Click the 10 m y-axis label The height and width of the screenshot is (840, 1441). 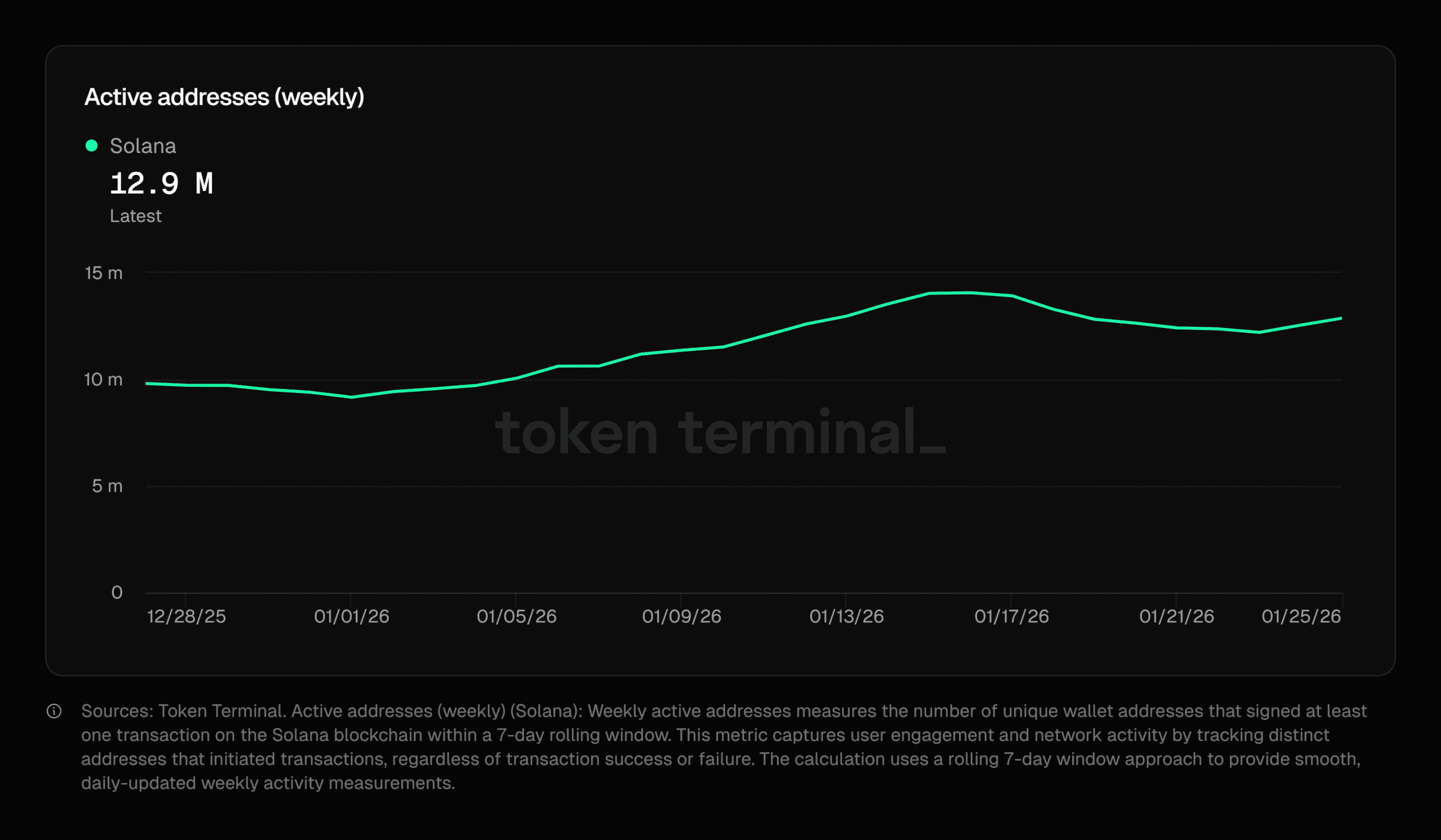[x=103, y=379]
